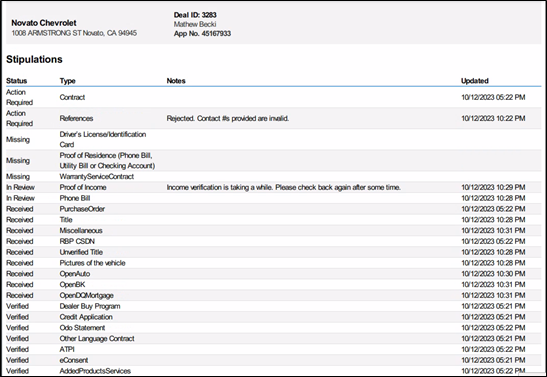Screen dimensions: 547x377
Task: Click In Review status of Phone Bill
Action: pos(20,198)
